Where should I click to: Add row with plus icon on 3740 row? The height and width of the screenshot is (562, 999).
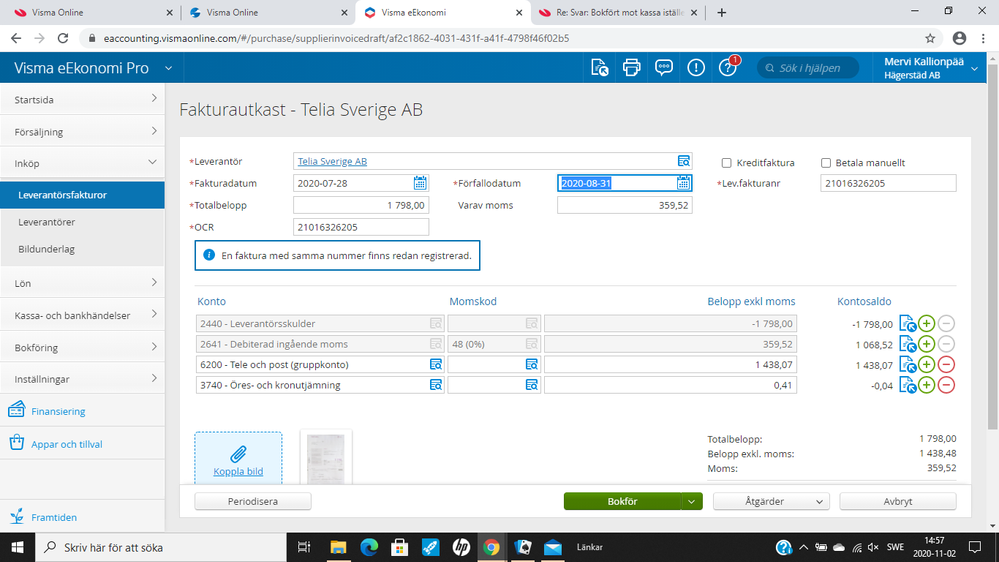[926, 385]
